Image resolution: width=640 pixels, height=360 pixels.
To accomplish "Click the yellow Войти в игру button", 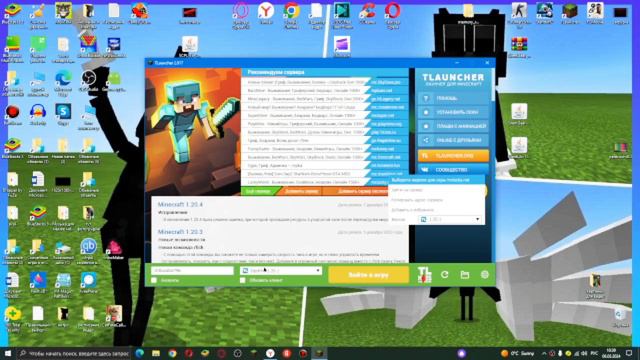I will [x=369, y=275].
